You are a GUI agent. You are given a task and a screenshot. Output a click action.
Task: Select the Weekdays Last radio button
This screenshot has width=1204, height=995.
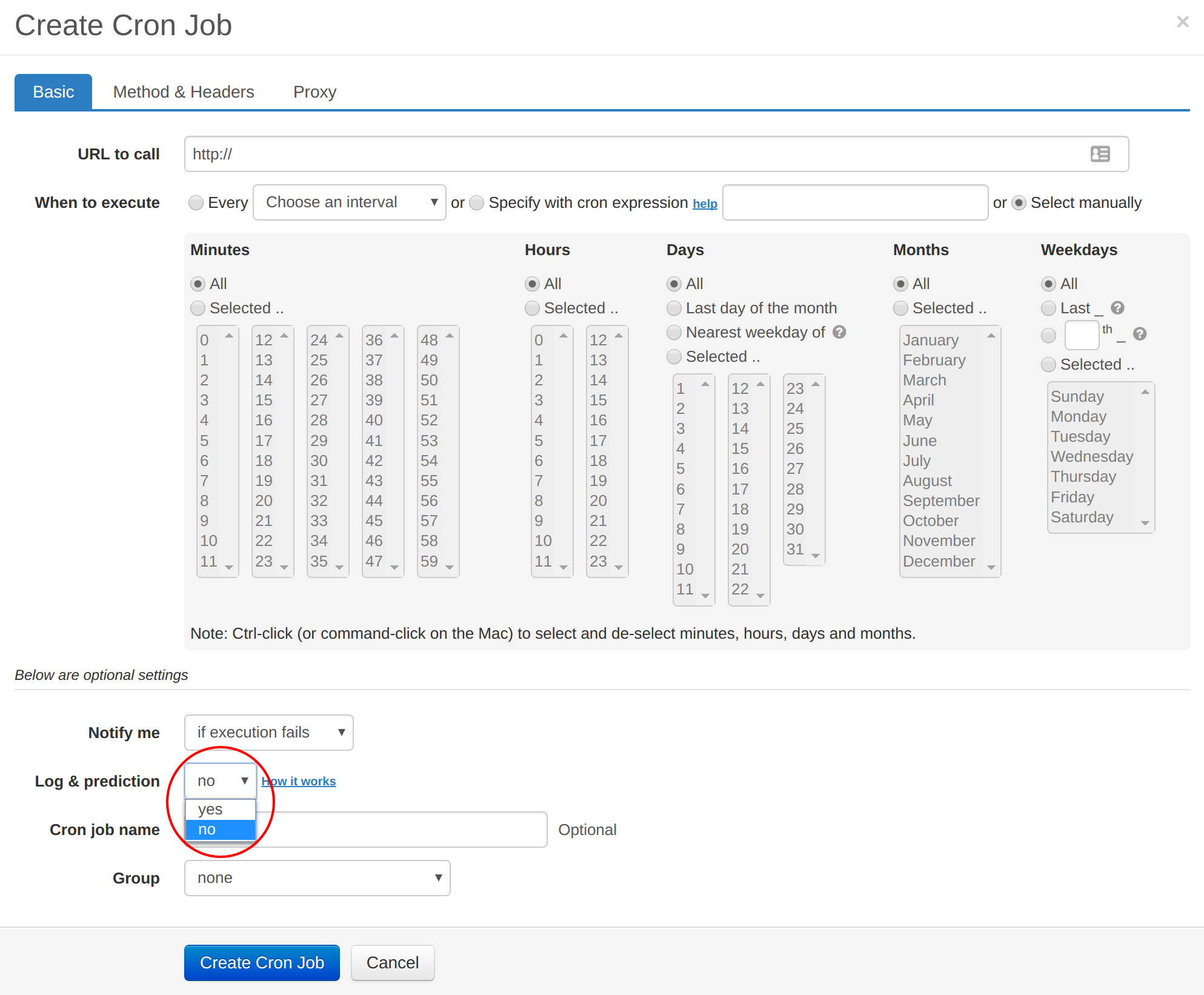1048,308
